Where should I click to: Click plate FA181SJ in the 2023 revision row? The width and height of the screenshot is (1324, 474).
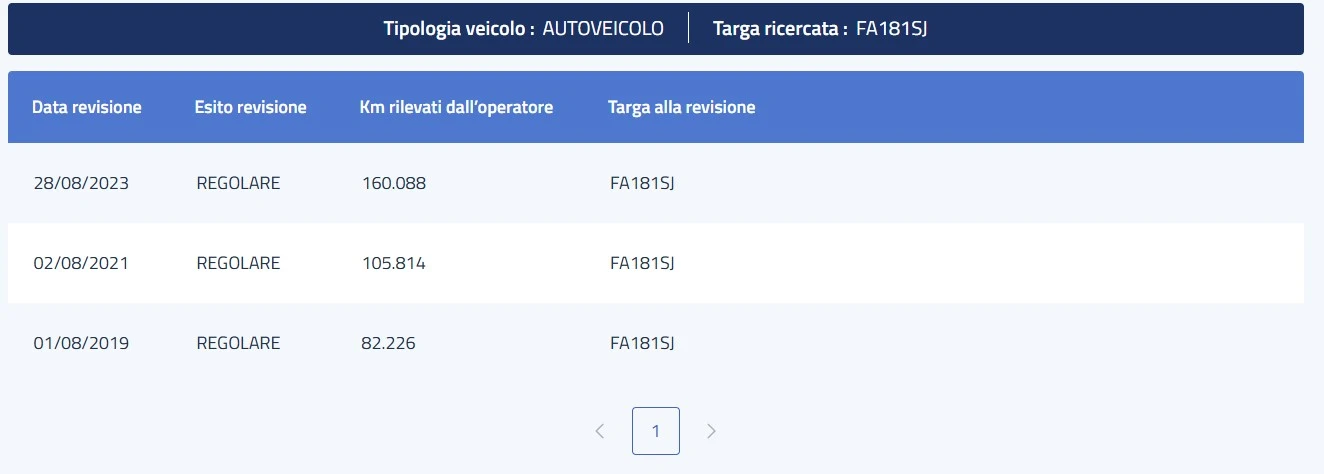(x=642, y=184)
